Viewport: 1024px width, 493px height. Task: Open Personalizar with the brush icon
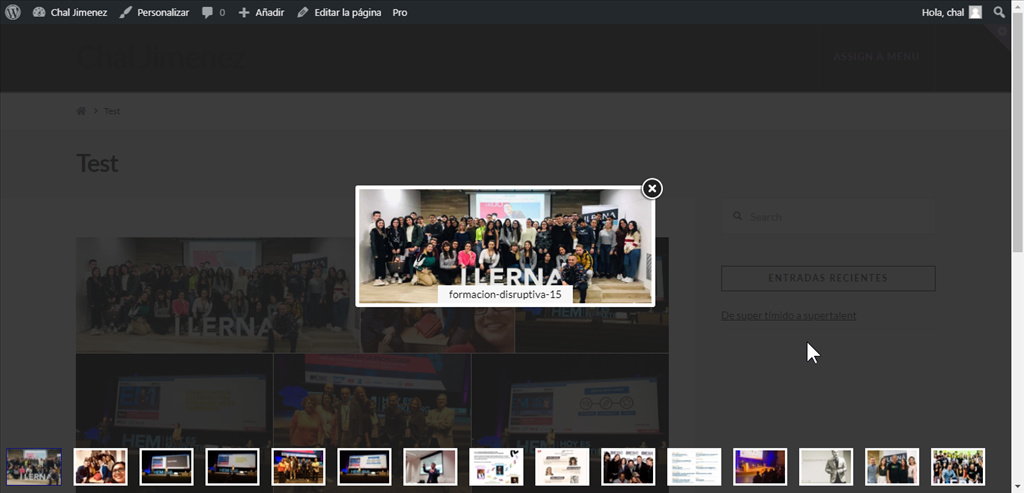pyautogui.click(x=154, y=12)
